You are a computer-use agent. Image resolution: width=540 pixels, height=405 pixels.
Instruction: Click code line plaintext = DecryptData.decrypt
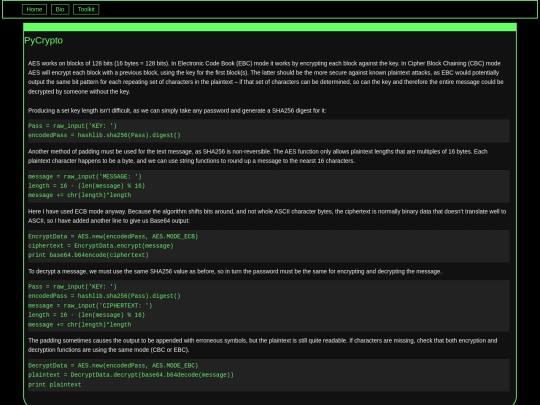(x=131, y=375)
